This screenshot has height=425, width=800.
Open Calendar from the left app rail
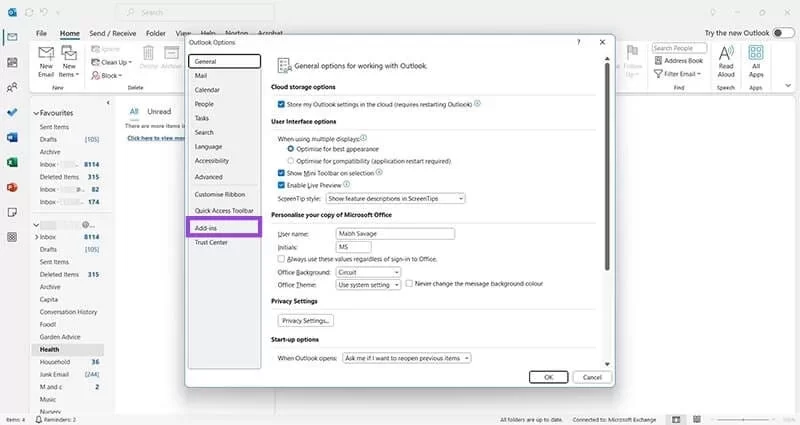[x=12, y=62]
